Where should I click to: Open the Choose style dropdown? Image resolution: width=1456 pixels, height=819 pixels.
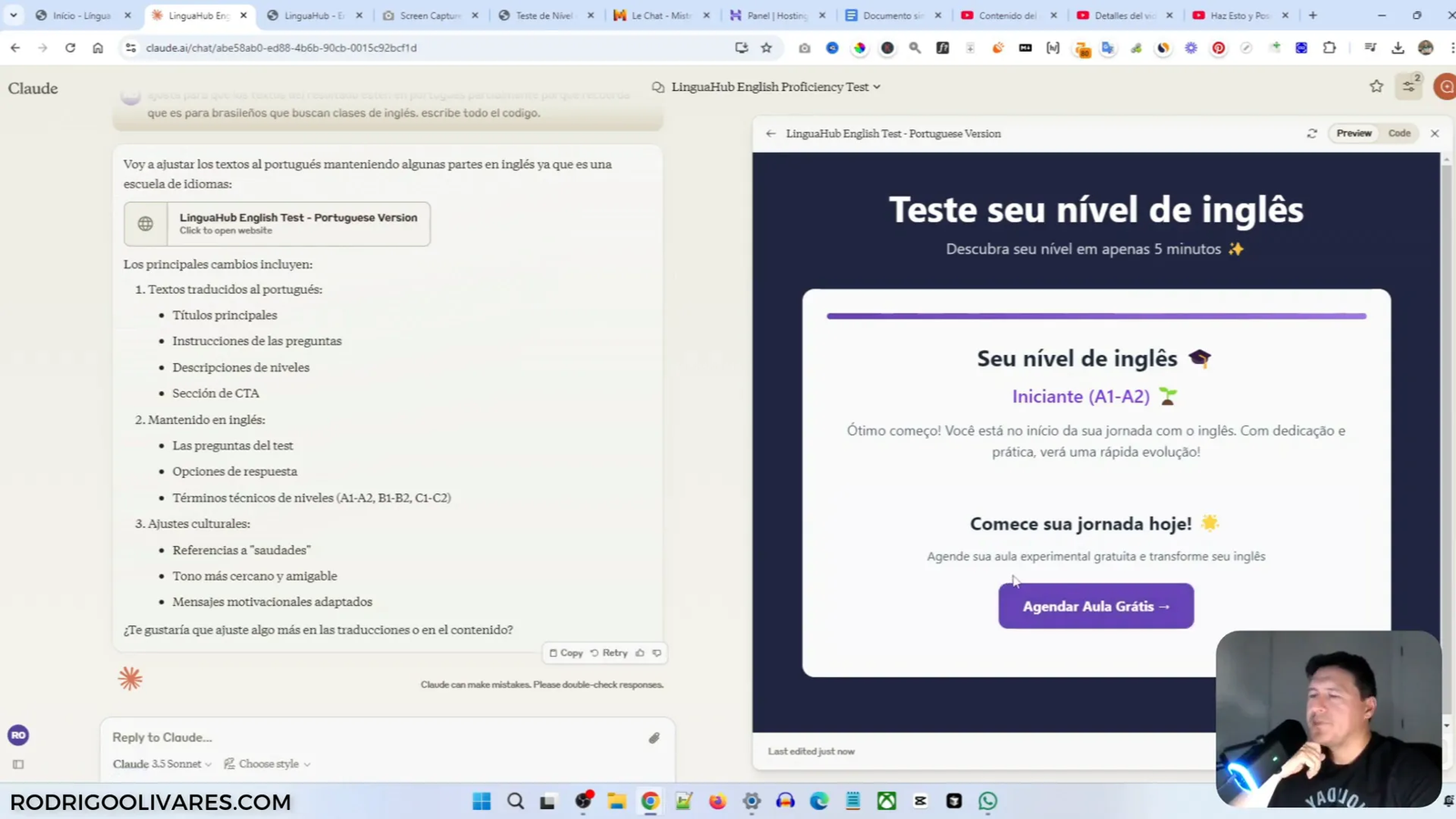tap(268, 763)
